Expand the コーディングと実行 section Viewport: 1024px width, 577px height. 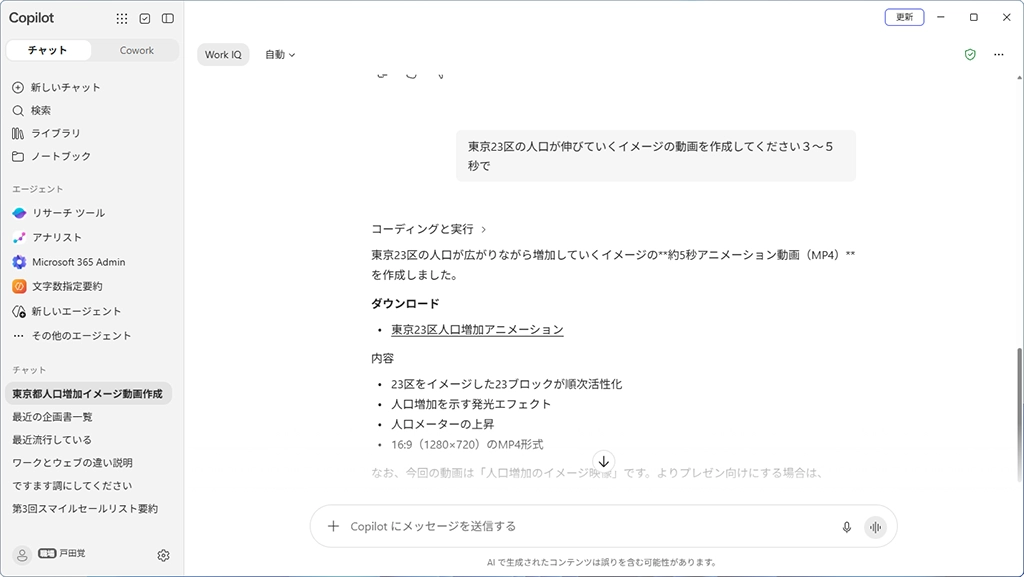pyautogui.click(x=428, y=229)
